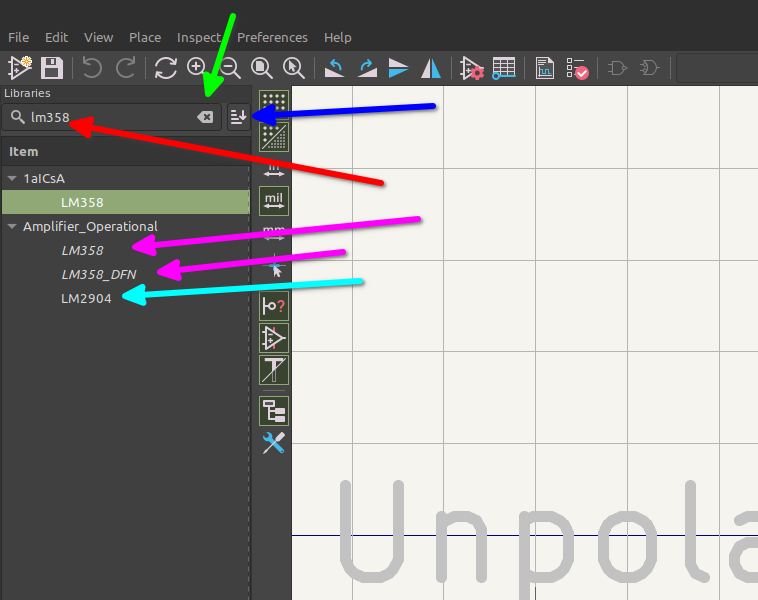Toggle the library tree panel icon
Viewport: 758px width, 600px height.
tap(274, 410)
